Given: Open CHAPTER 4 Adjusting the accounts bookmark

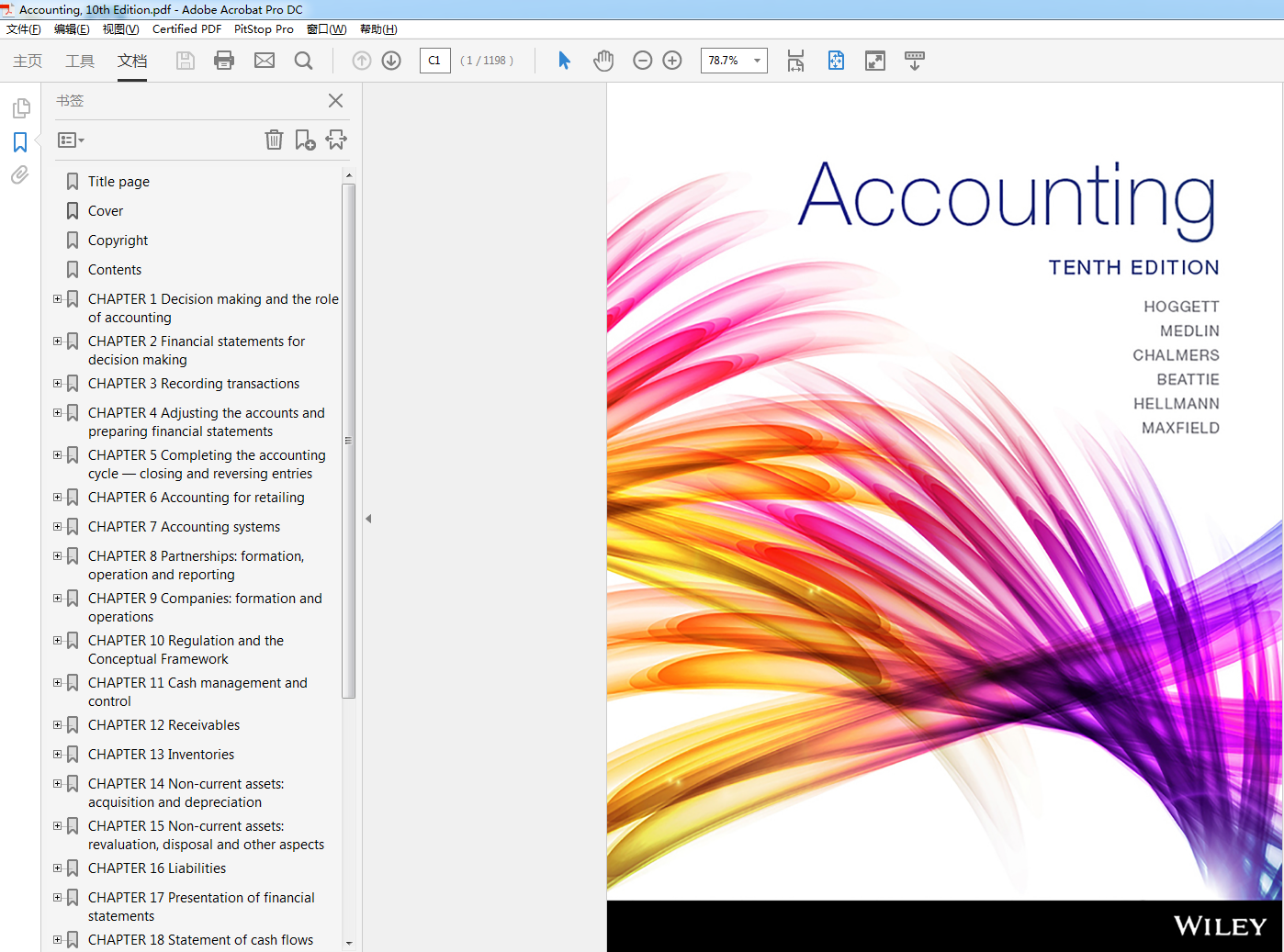Looking at the screenshot, I should point(207,422).
